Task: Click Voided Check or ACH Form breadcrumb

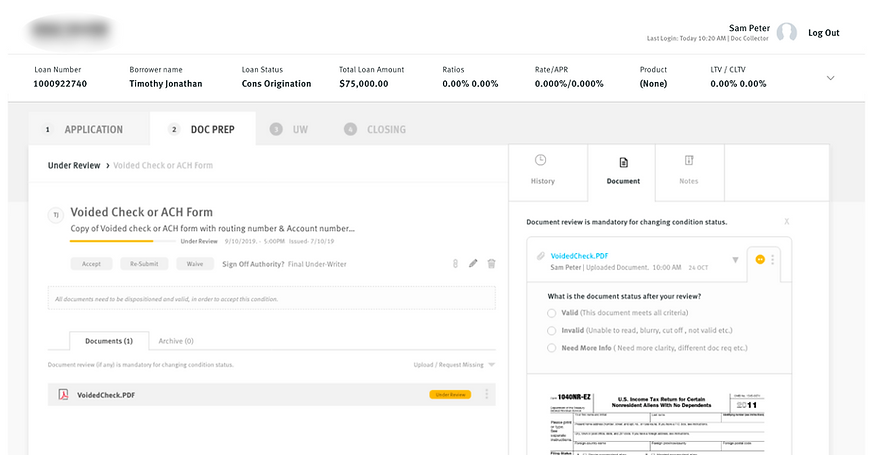Action: click(163, 166)
